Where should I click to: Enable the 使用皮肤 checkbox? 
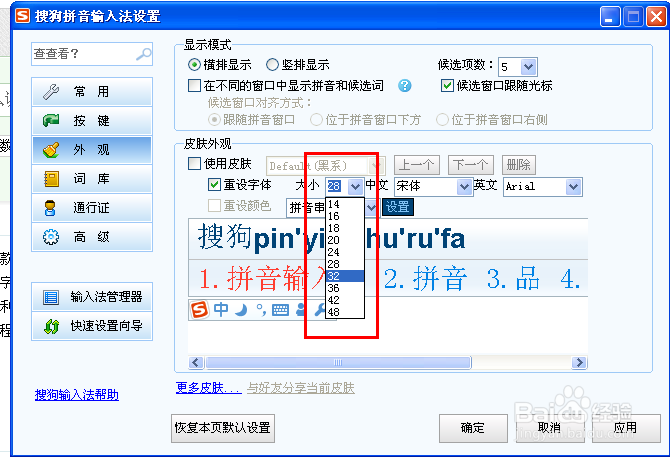tap(194, 164)
